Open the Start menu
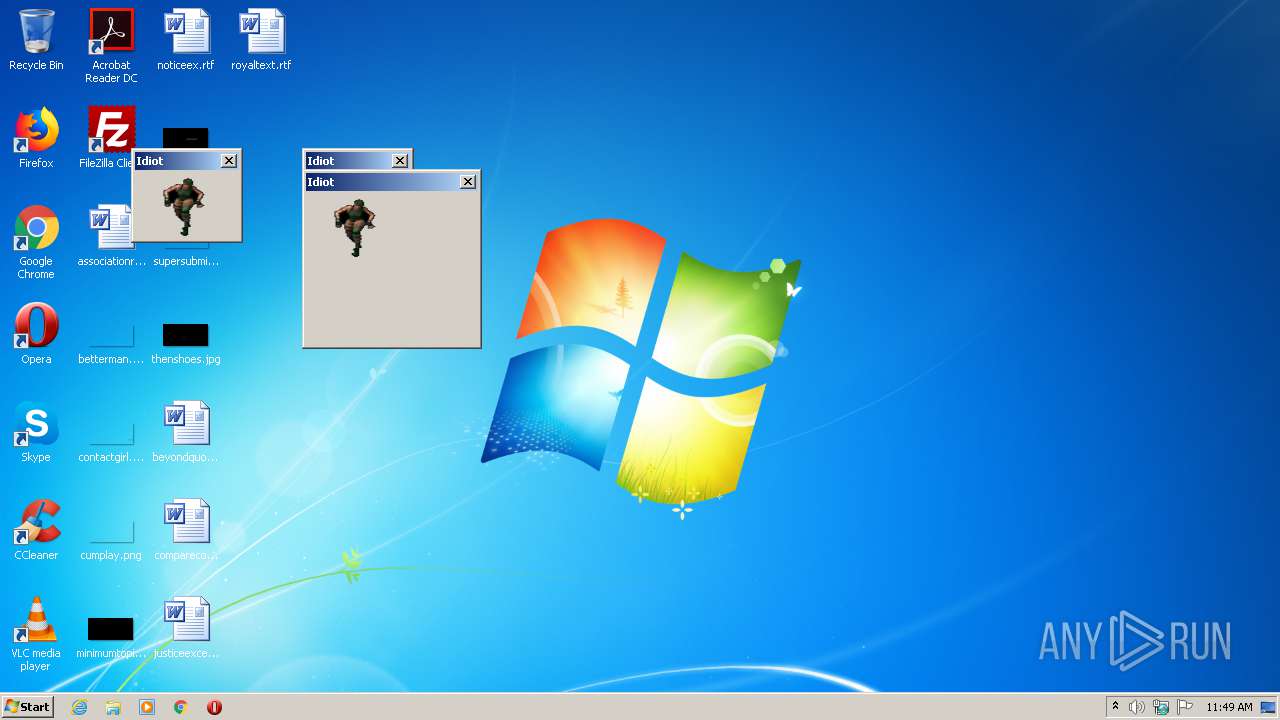The height and width of the screenshot is (720, 1280). tap(28, 706)
